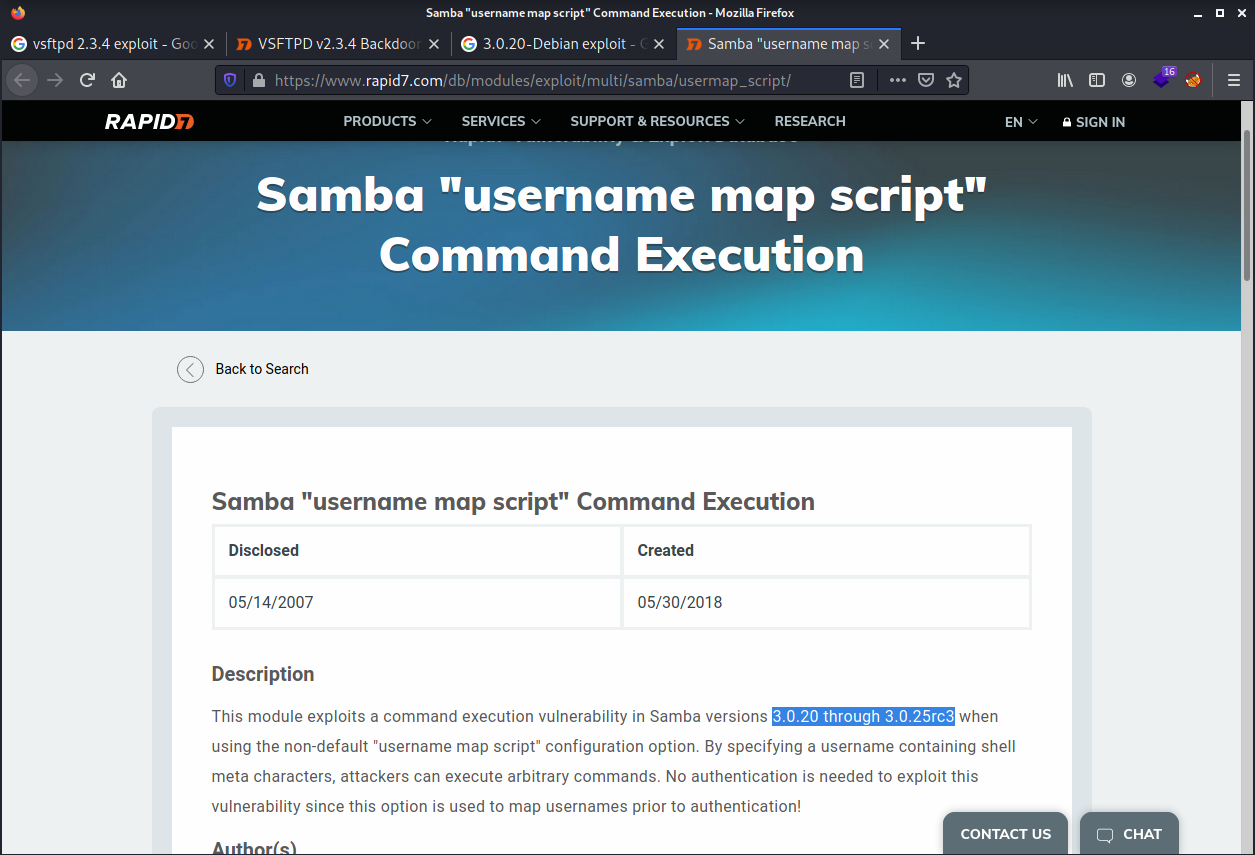Go forward one page in history

(x=55, y=80)
